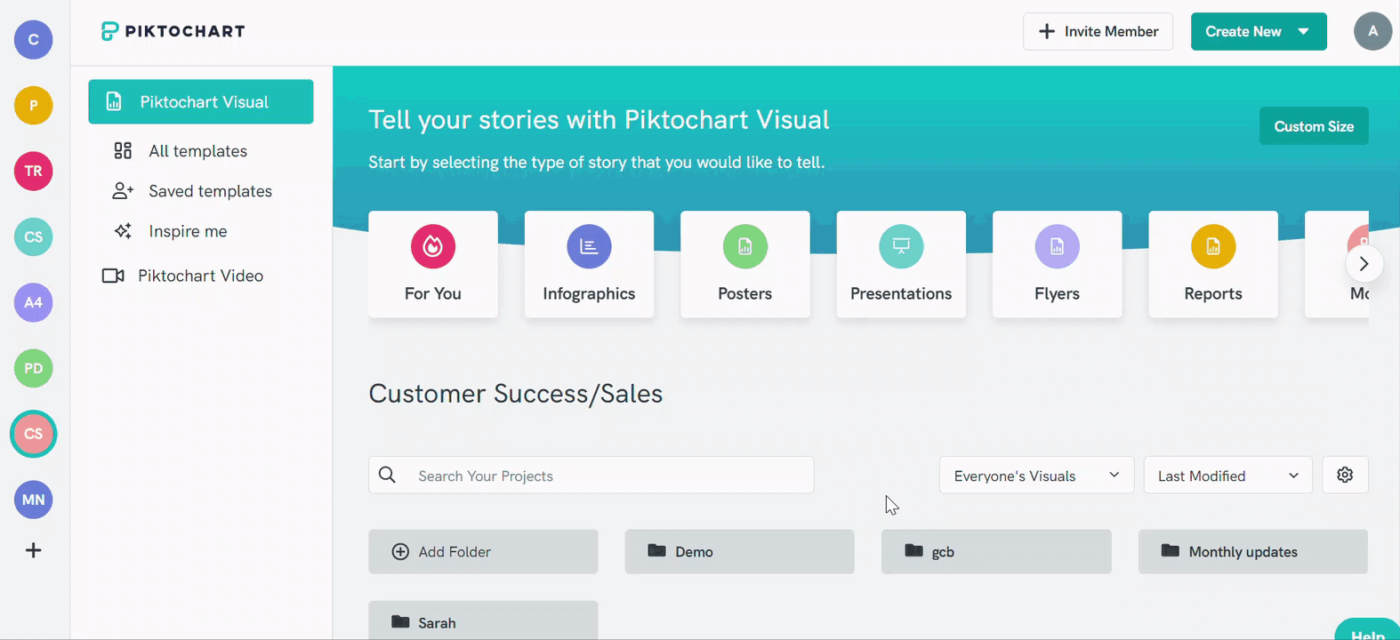Open Saved templates
The image size is (1400, 640).
pos(210,190)
